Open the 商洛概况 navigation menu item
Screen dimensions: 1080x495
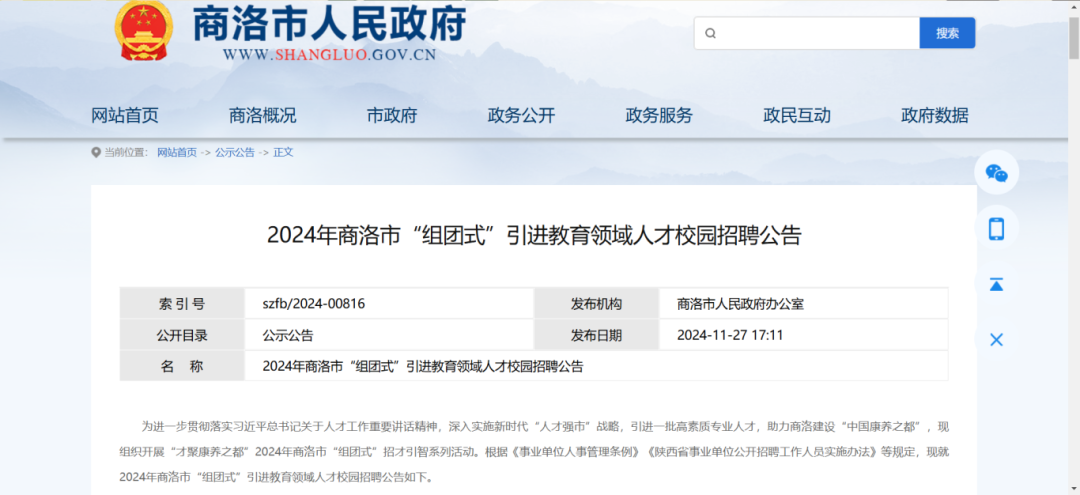point(262,115)
